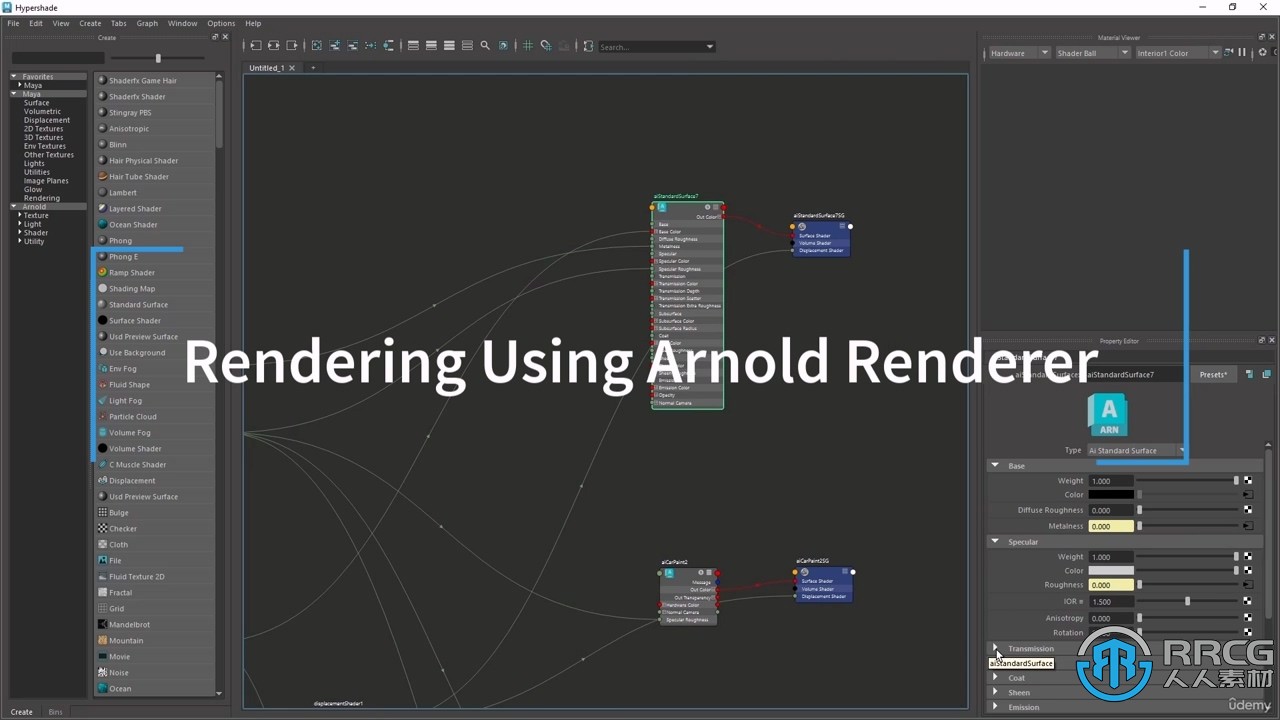Collapse the Specular attribute section
Viewport: 1280px width, 720px height.
pyautogui.click(x=995, y=542)
